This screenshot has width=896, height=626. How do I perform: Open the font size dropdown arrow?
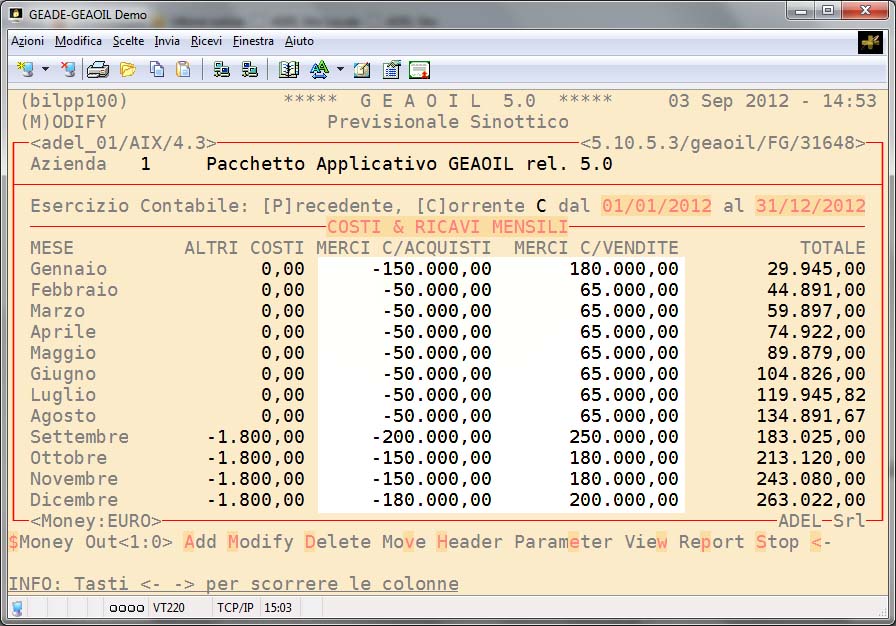[x=340, y=69]
